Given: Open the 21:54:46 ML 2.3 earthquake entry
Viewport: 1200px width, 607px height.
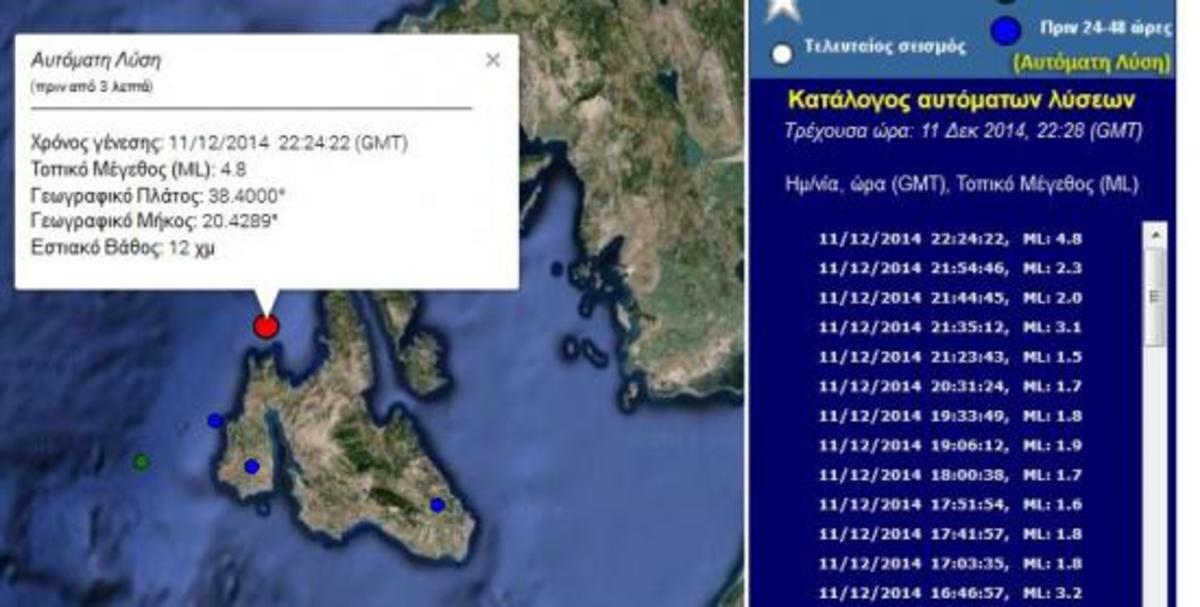Looking at the screenshot, I should click(950, 268).
